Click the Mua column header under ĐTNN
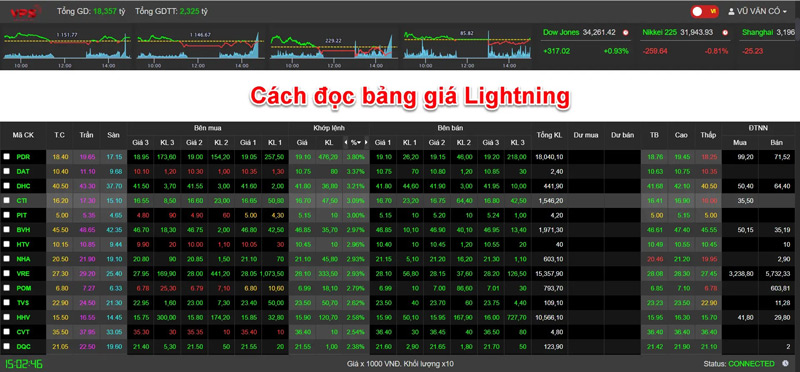 point(739,142)
